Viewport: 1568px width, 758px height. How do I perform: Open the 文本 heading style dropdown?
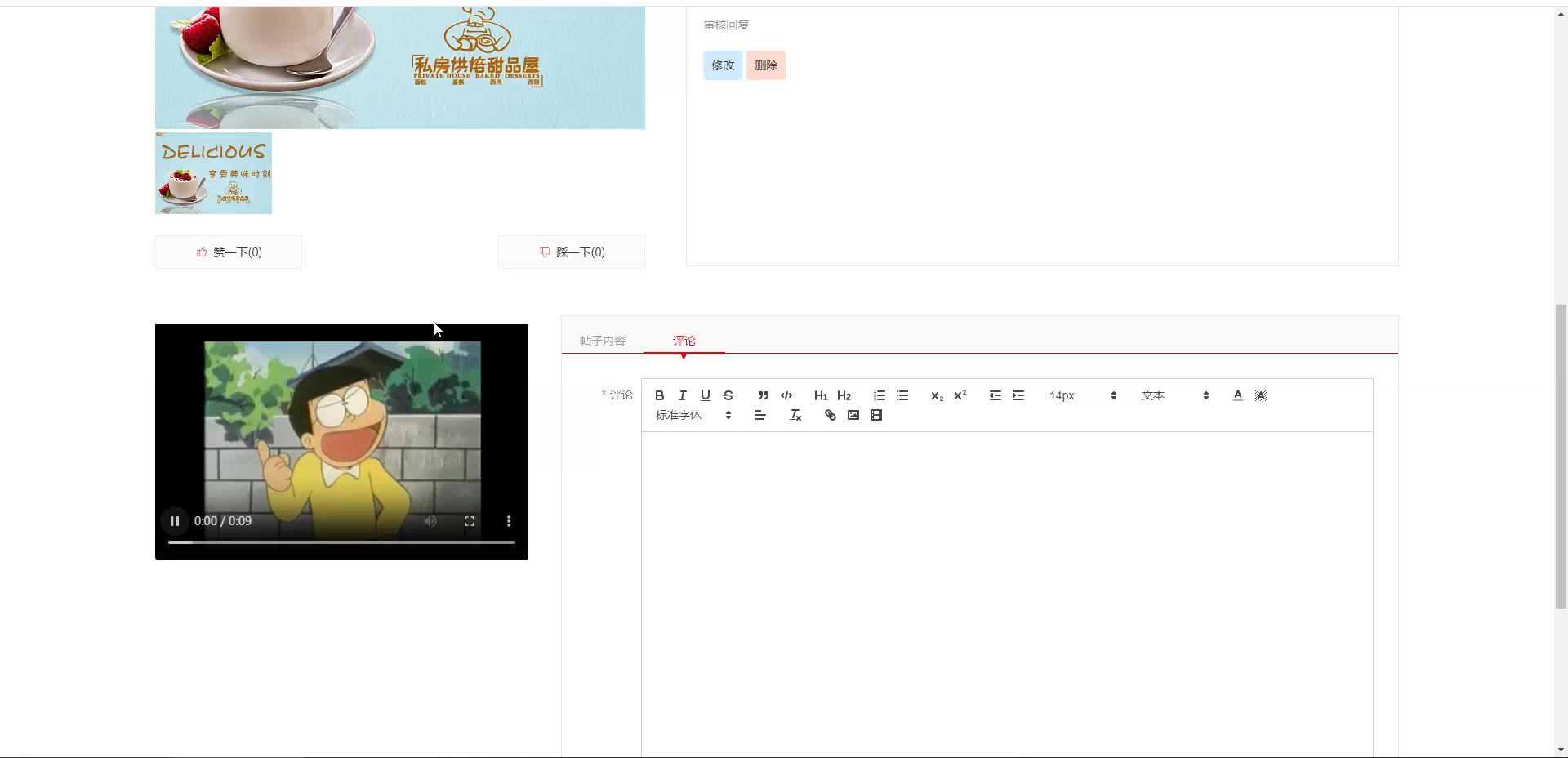pyautogui.click(x=1174, y=395)
